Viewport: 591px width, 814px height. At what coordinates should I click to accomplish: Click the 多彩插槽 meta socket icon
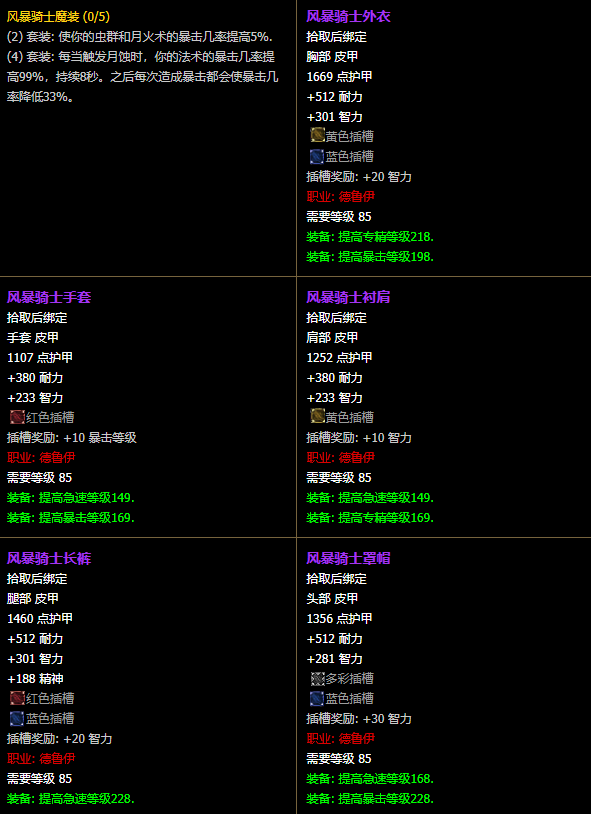317,678
